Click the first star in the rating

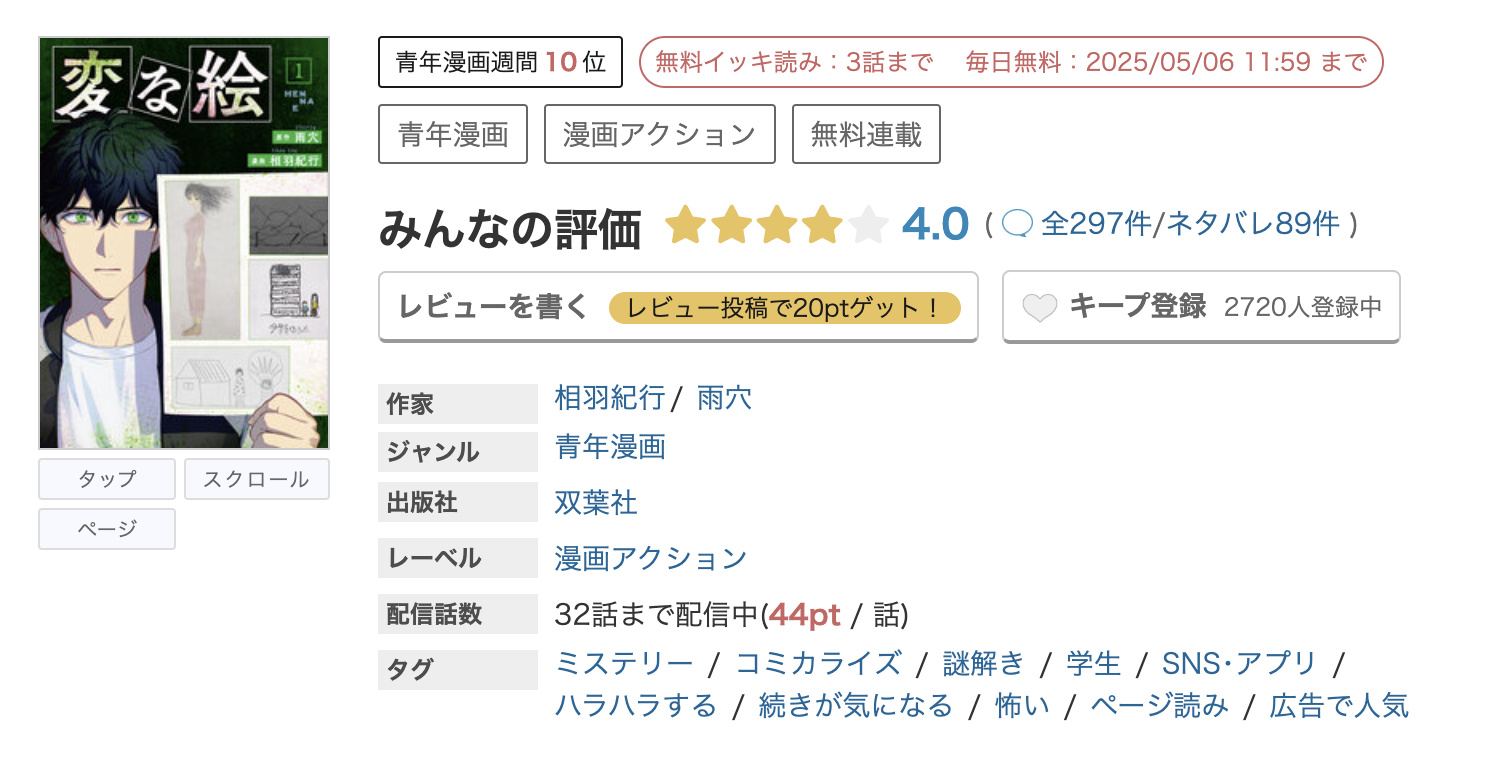coord(687,224)
